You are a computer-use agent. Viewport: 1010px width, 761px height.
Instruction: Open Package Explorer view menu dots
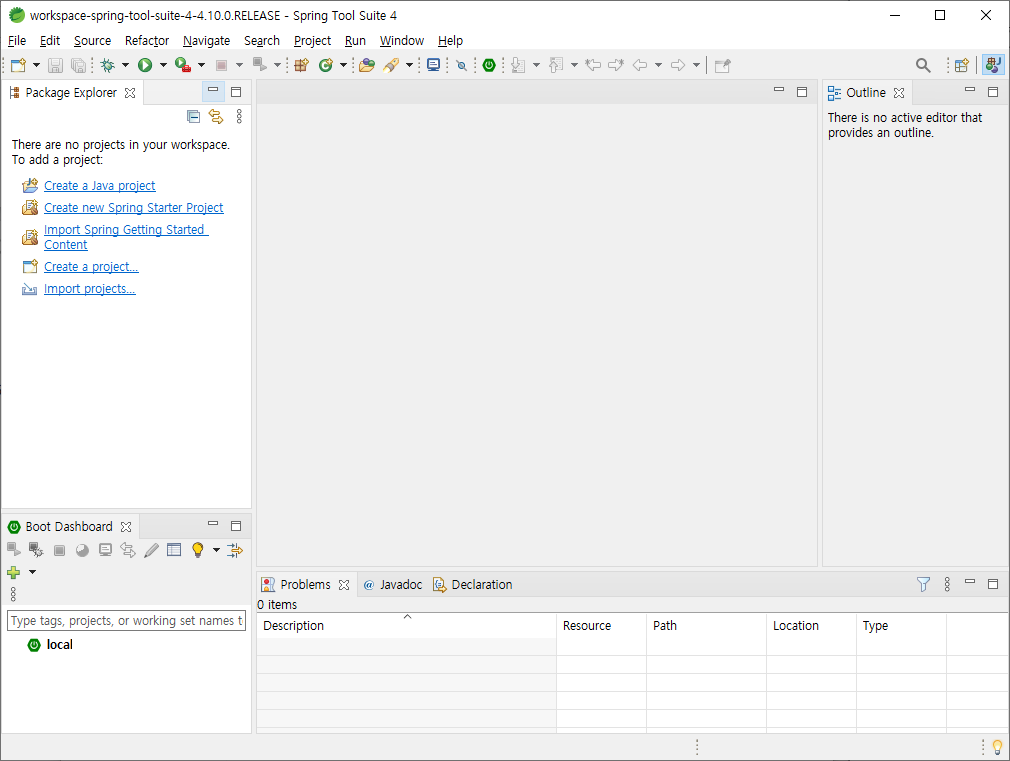(x=239, y=117)
